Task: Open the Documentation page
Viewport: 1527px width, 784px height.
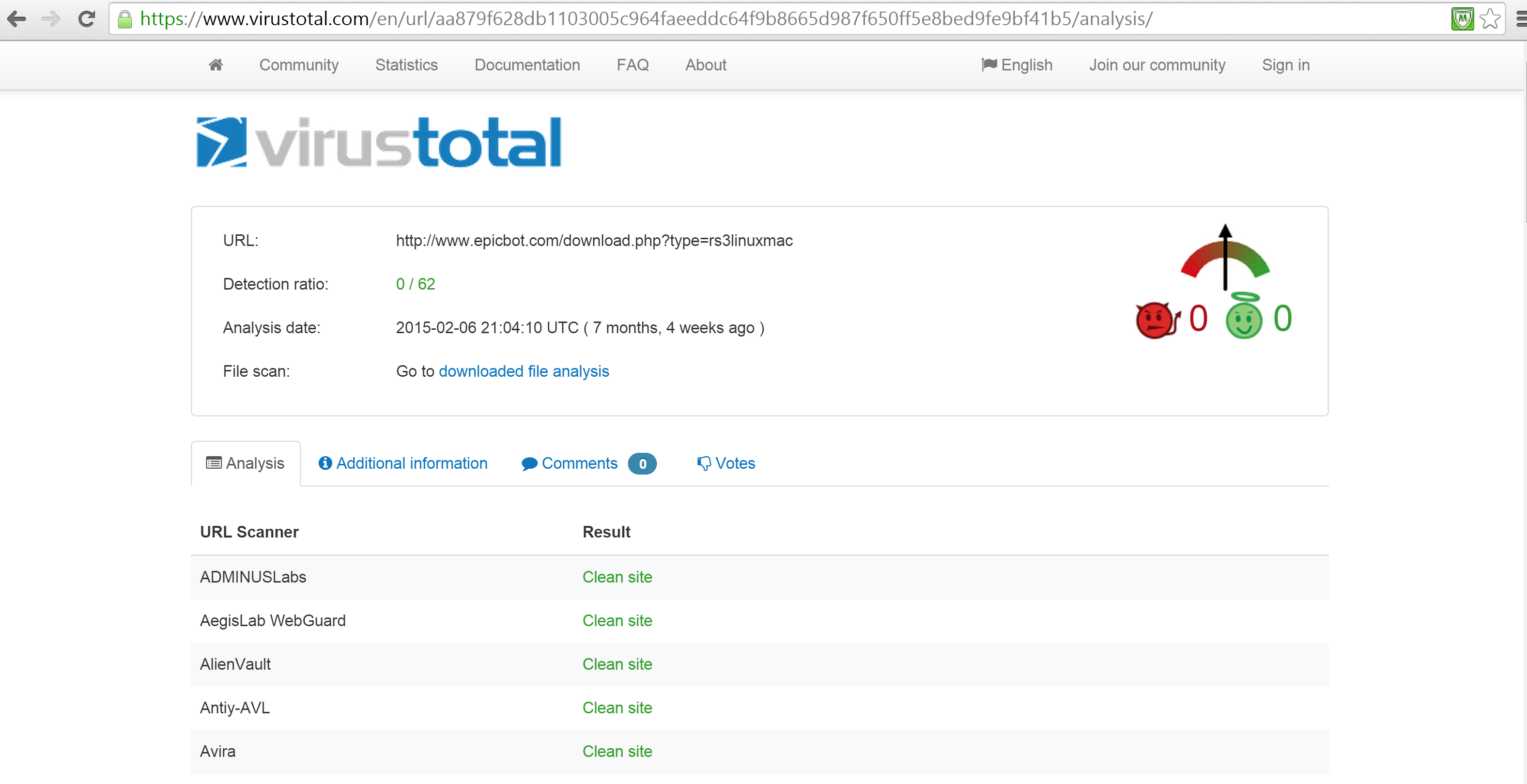Action: 527,64
